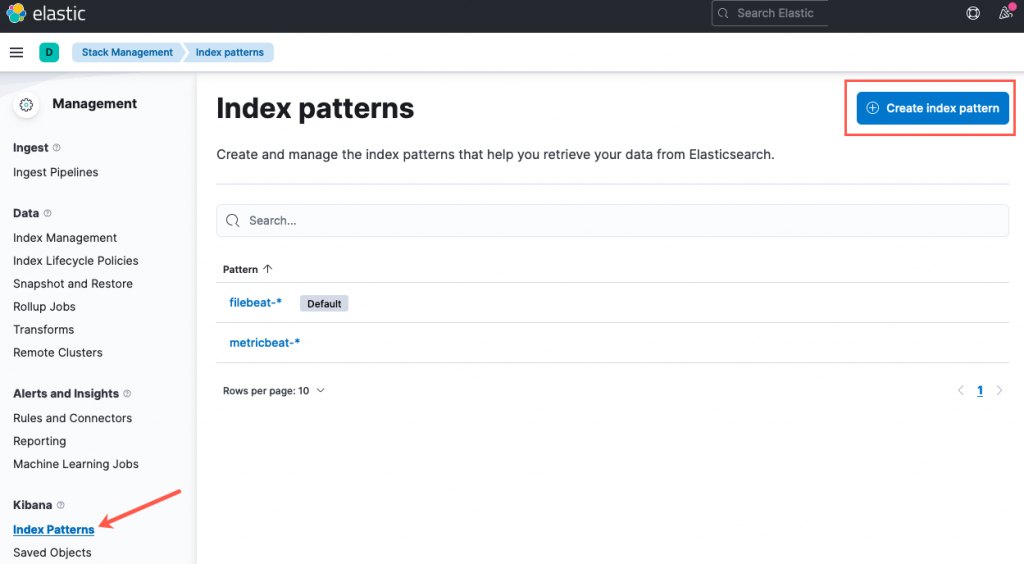This screenshot has height=564, width=1024.
Task: Click the Kibana section info icon
Action: pos(61,505)
